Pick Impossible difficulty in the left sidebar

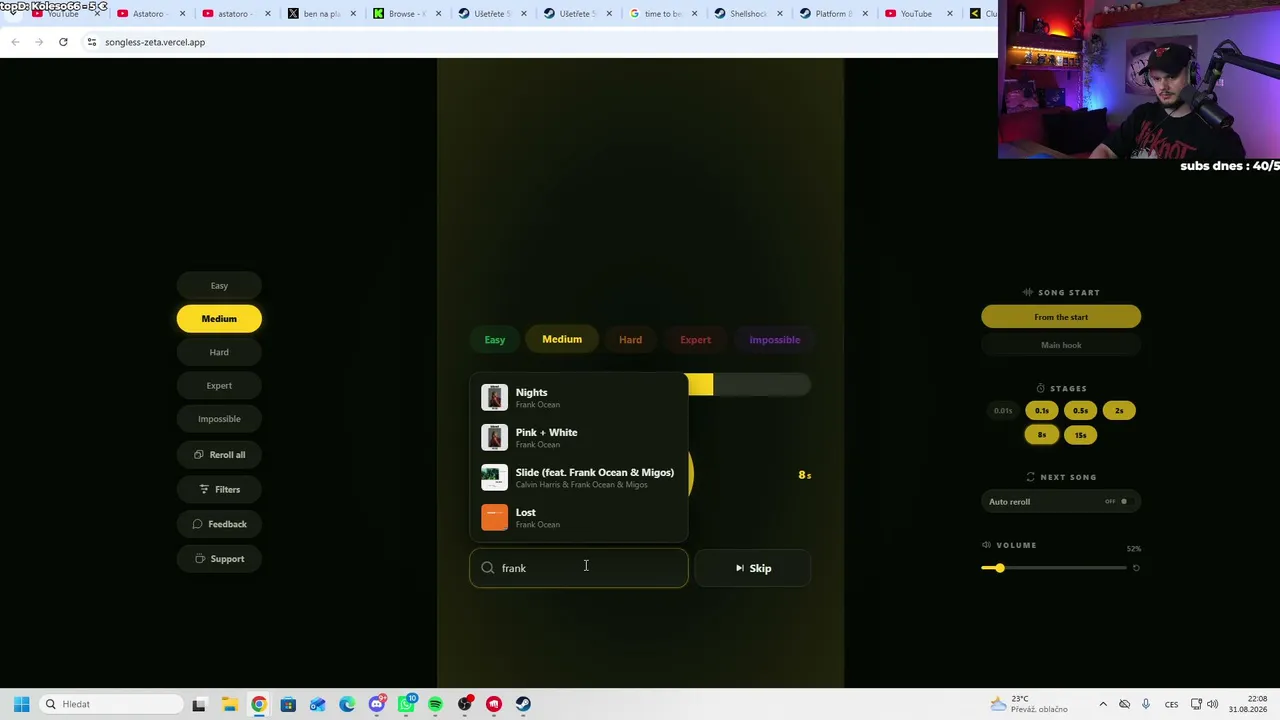click(x=219, y=419)
